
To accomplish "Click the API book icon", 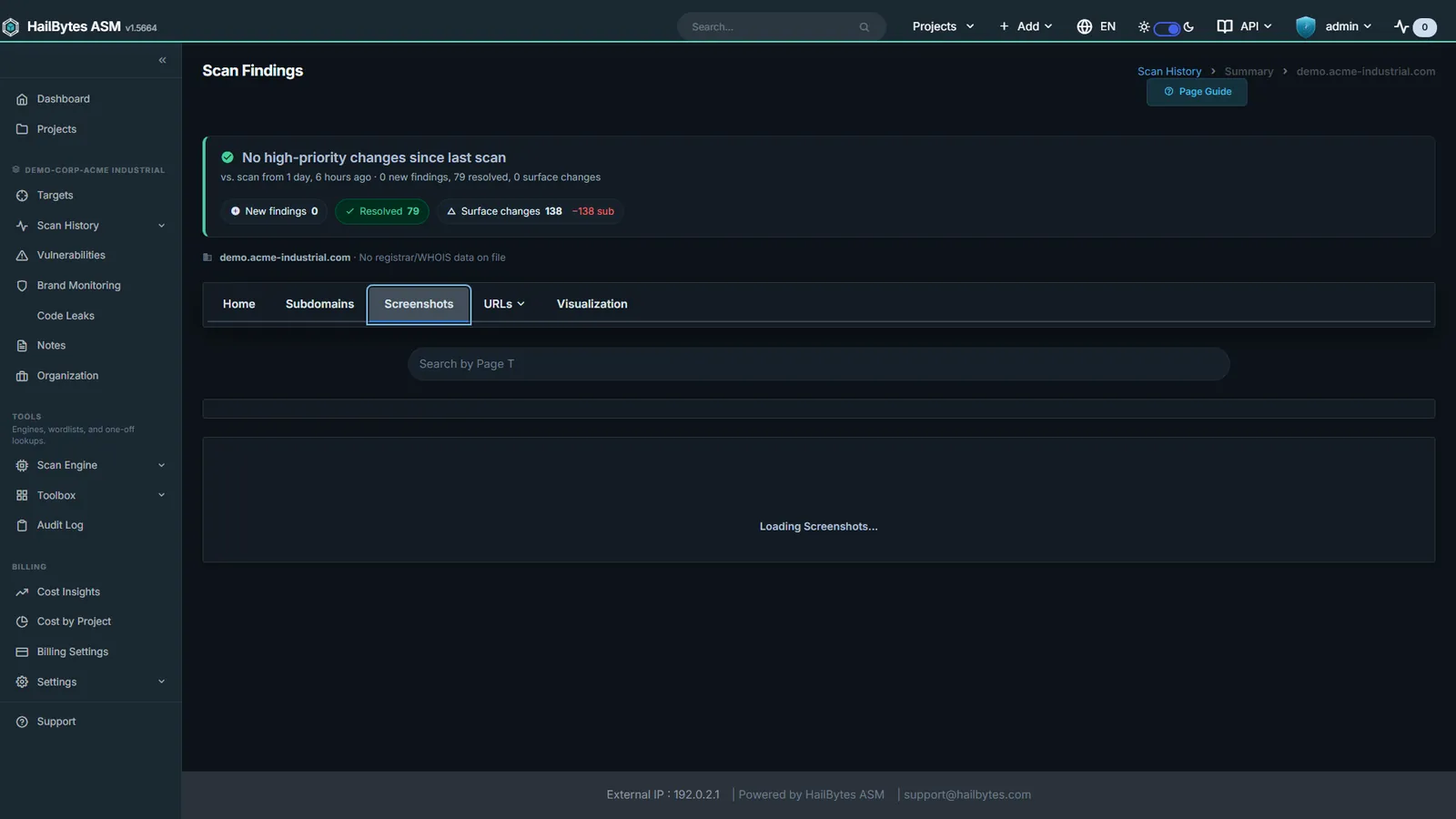I will click(x=1225, y=26).
